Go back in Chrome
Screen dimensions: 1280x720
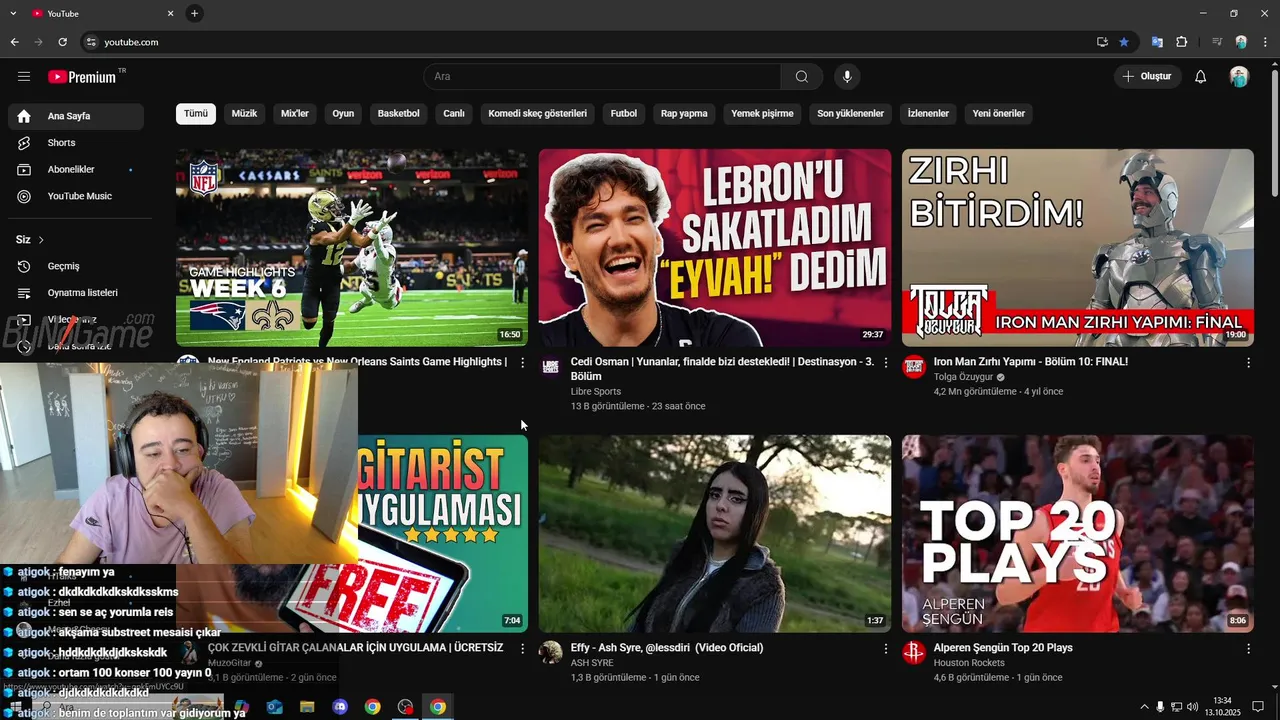tap(14, 42)
